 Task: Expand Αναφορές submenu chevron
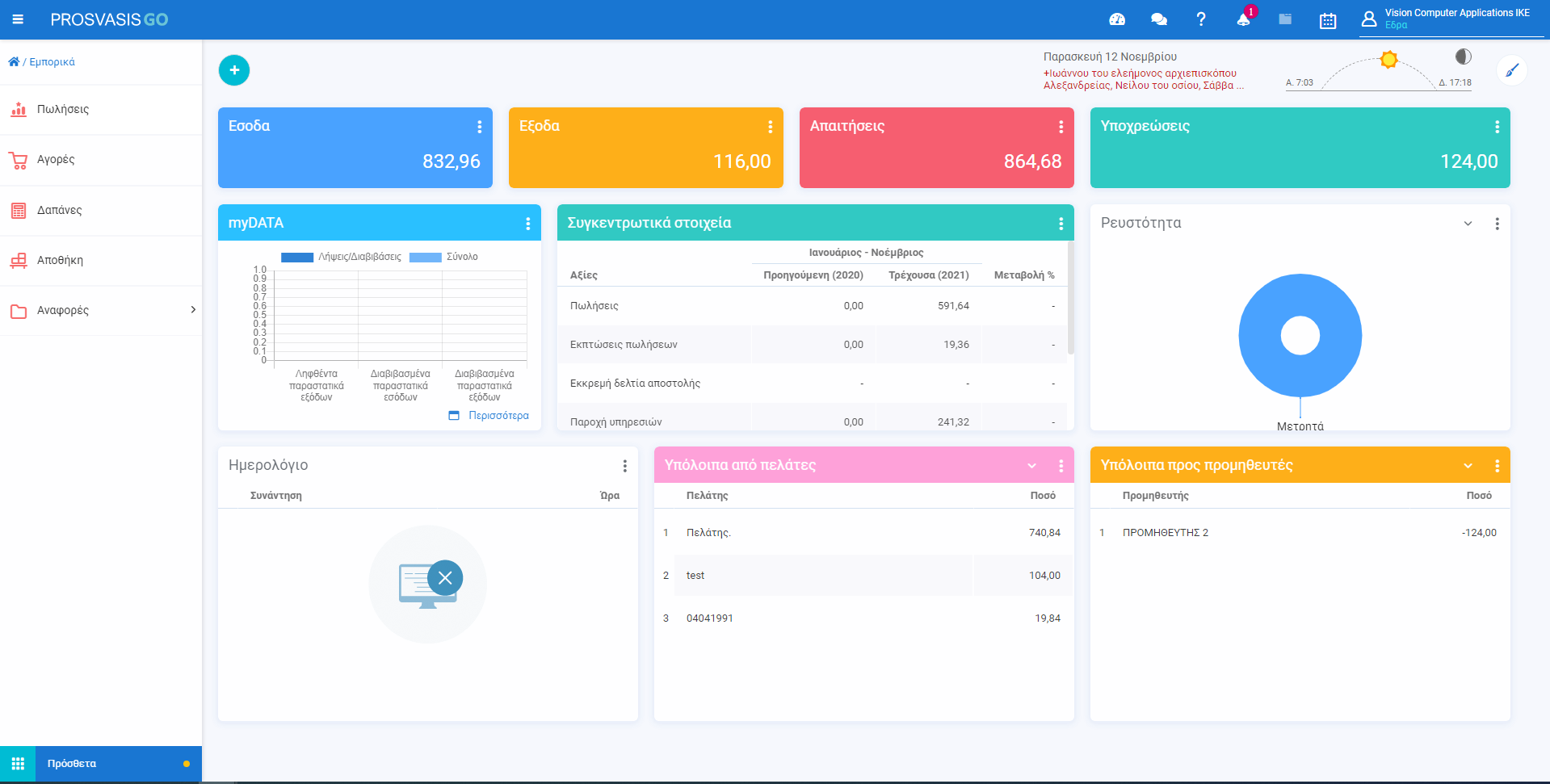coord(193,309)
